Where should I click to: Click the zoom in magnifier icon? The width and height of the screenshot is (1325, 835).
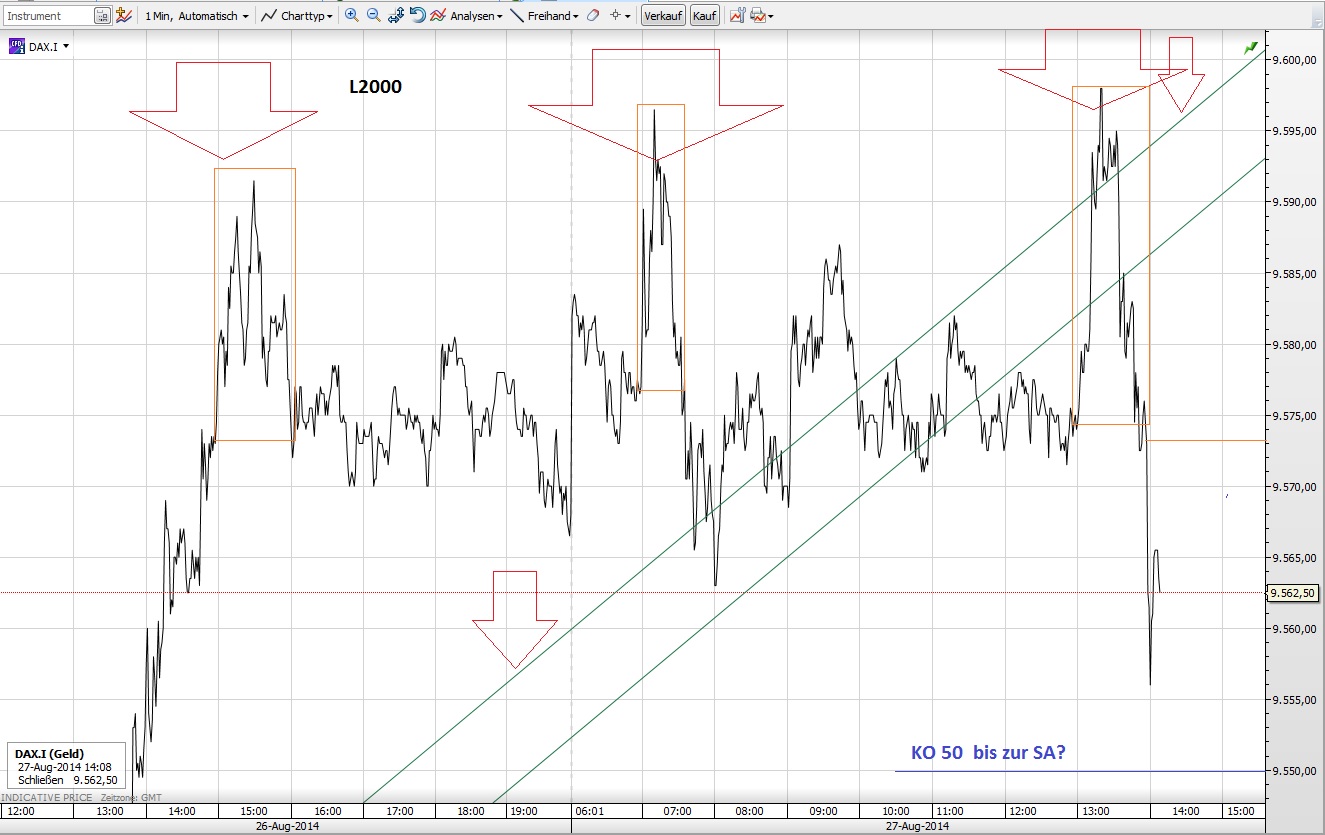[351, 15]
